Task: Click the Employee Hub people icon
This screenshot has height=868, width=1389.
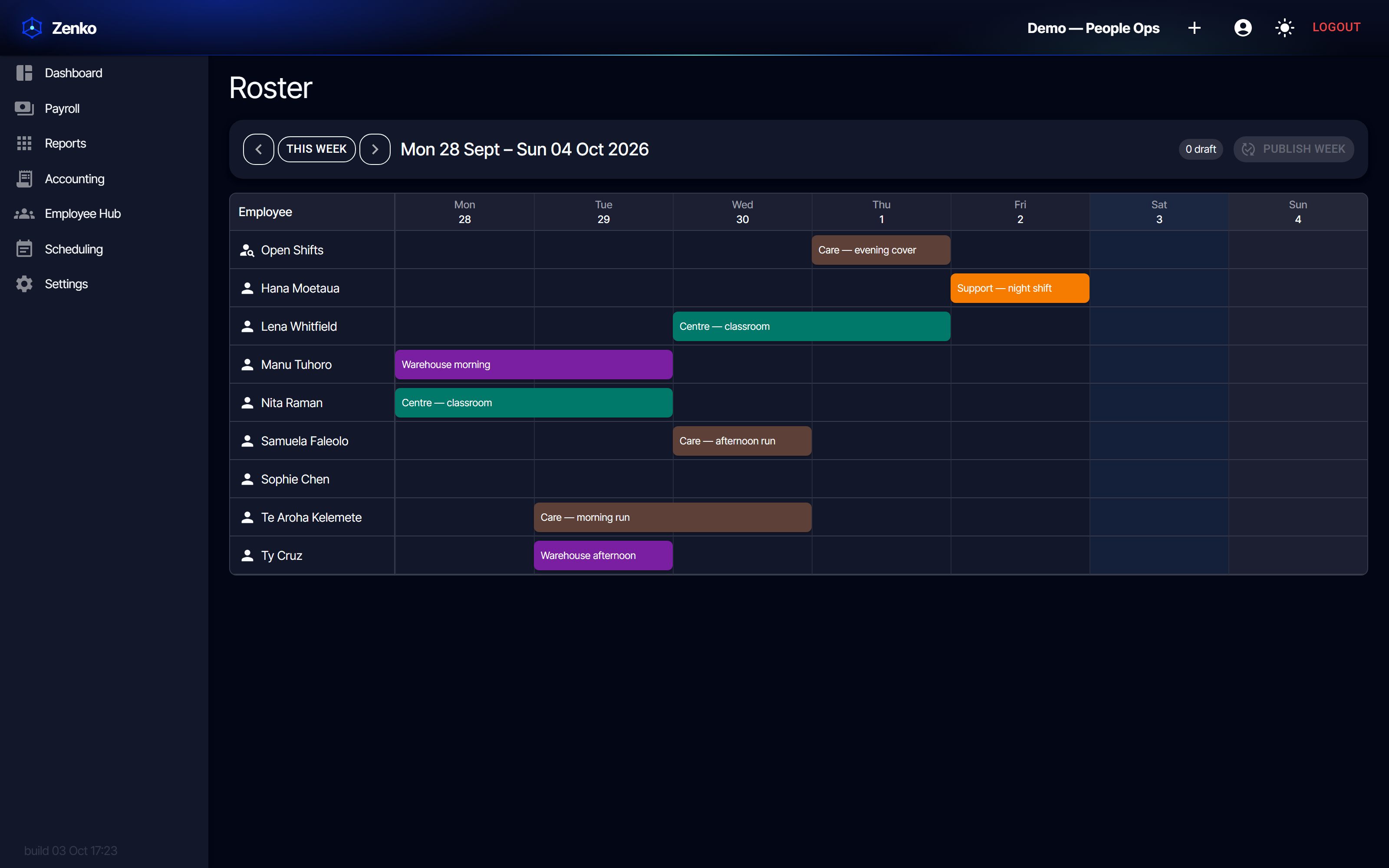Action: pos(24,214)
